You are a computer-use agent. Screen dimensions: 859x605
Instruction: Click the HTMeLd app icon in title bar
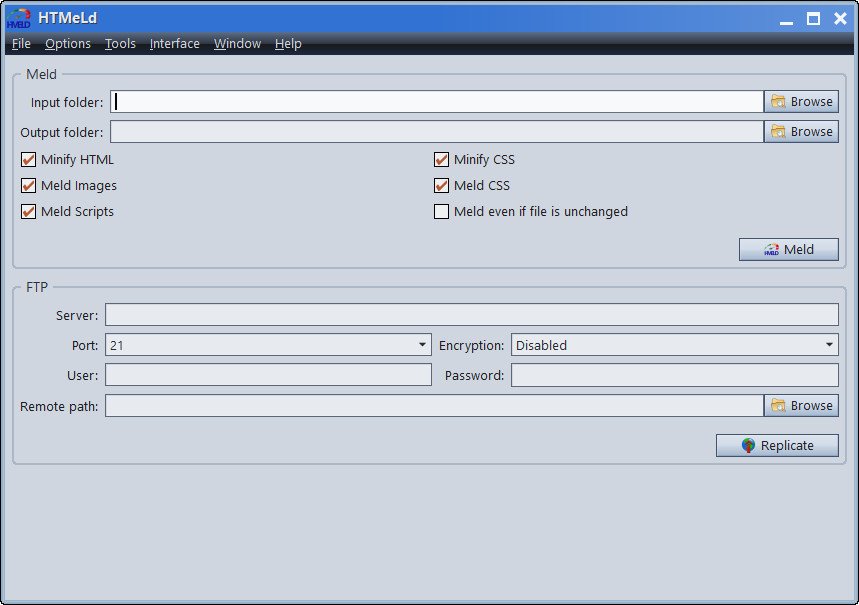[x=19, y=18]
